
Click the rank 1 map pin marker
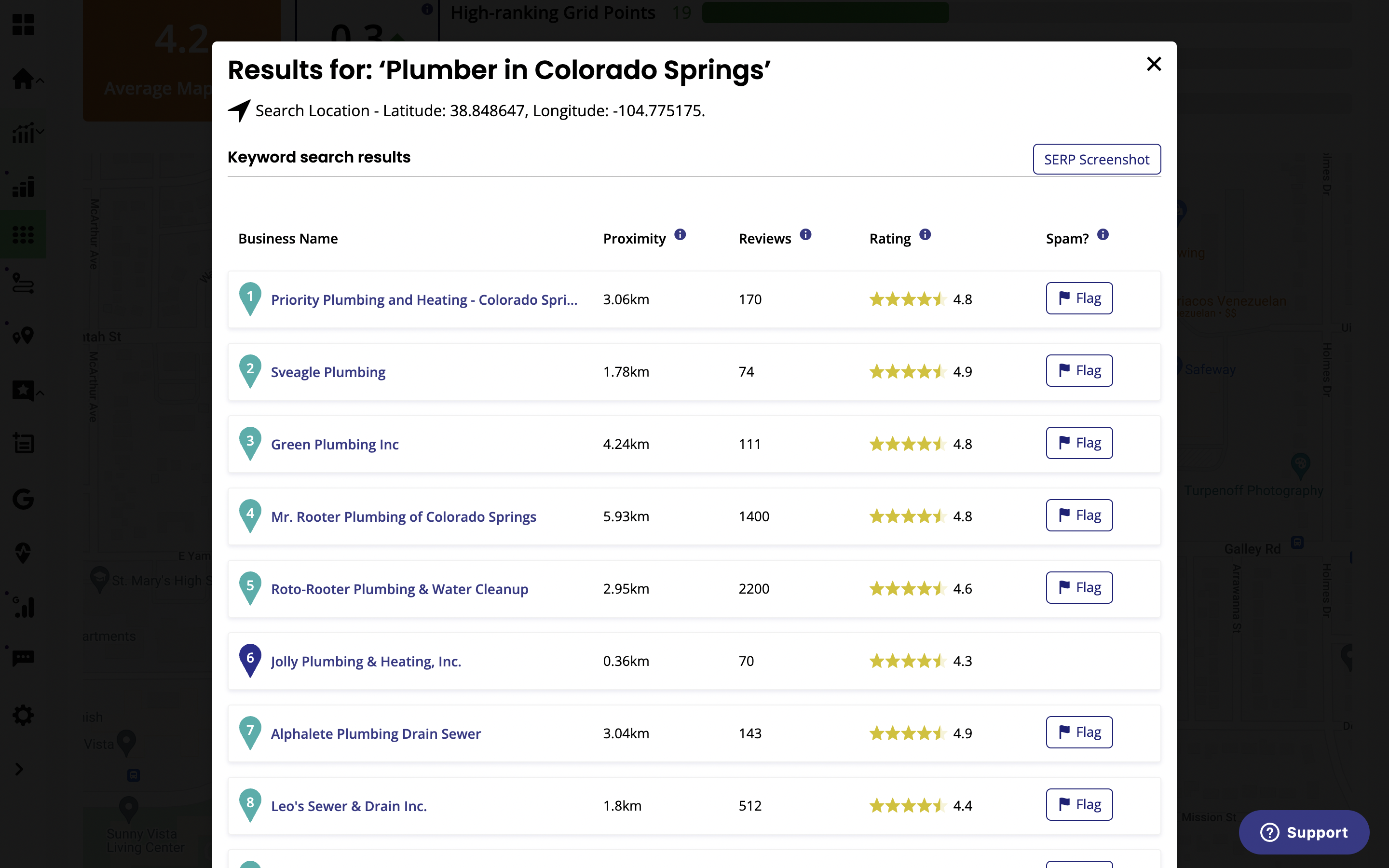coord(250,299)
